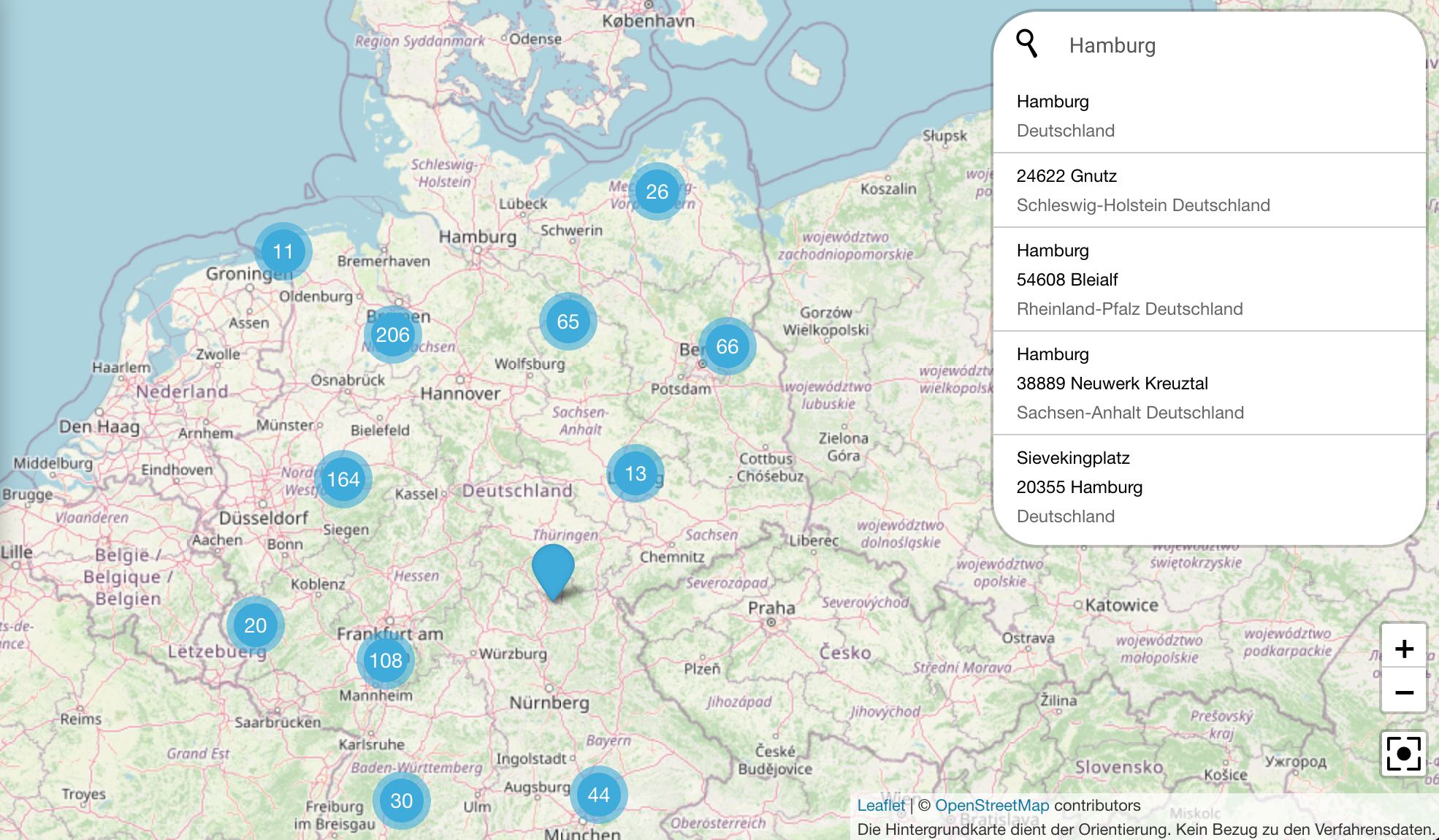Open the OpenStreetMap contributors link
Viewport: 1439px width, 840px height.
pos(991,805)
